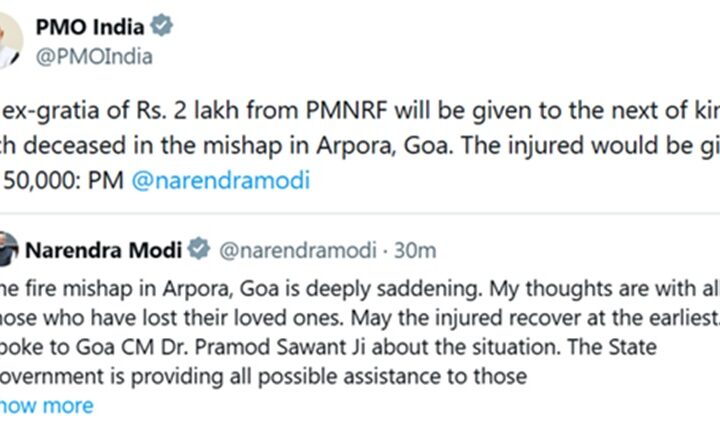720x424 pixels.
Task: Open the PMO India profile picture
Action: [8, 40]
